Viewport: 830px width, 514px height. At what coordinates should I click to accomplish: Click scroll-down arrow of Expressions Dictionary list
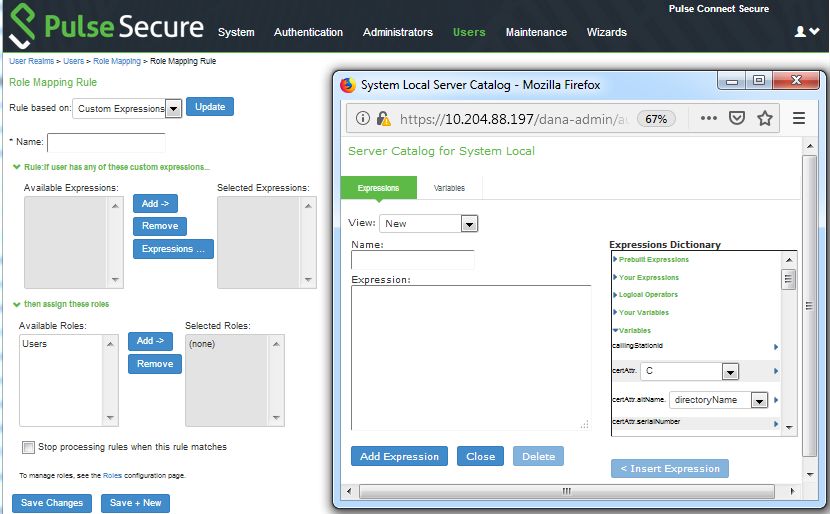point(789,428)
